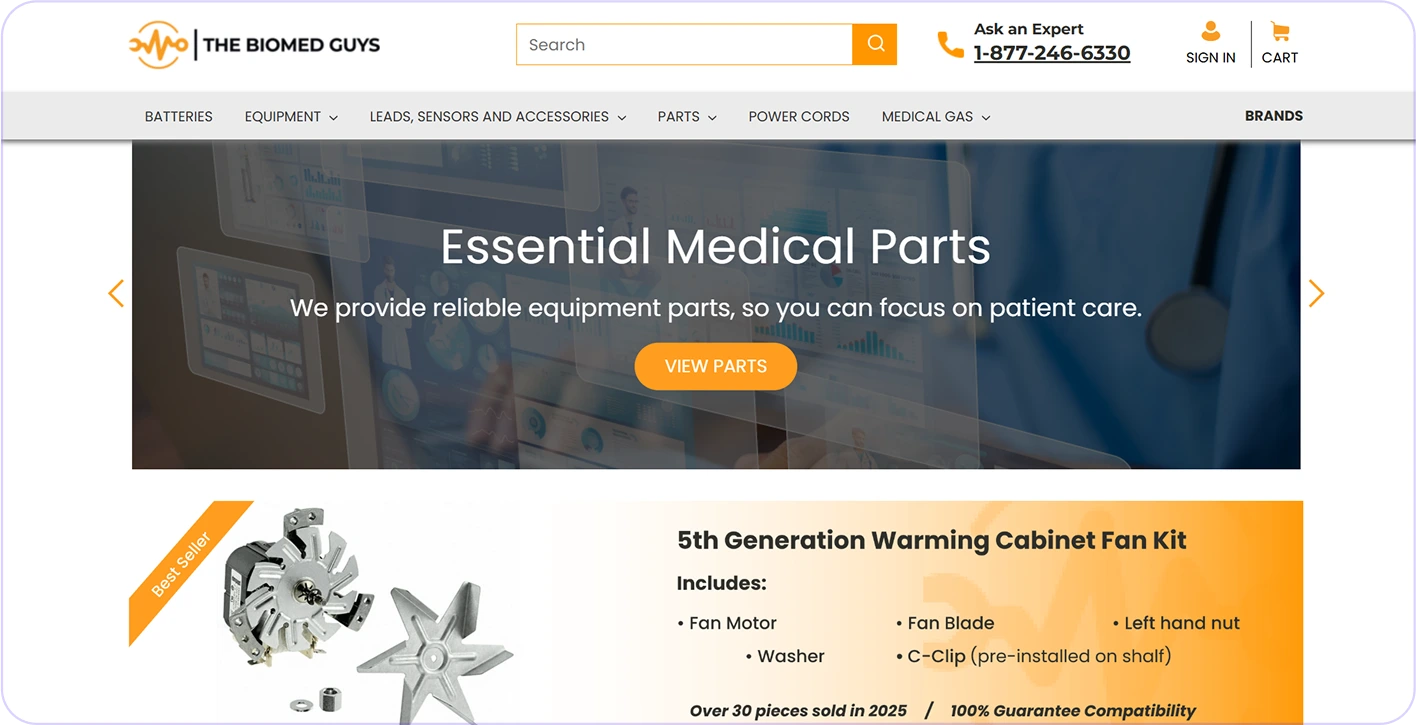Expand Leads, Sensors and Accessories menu
Viewport: 1416px width, 725px height.
(x=498, y=117)
